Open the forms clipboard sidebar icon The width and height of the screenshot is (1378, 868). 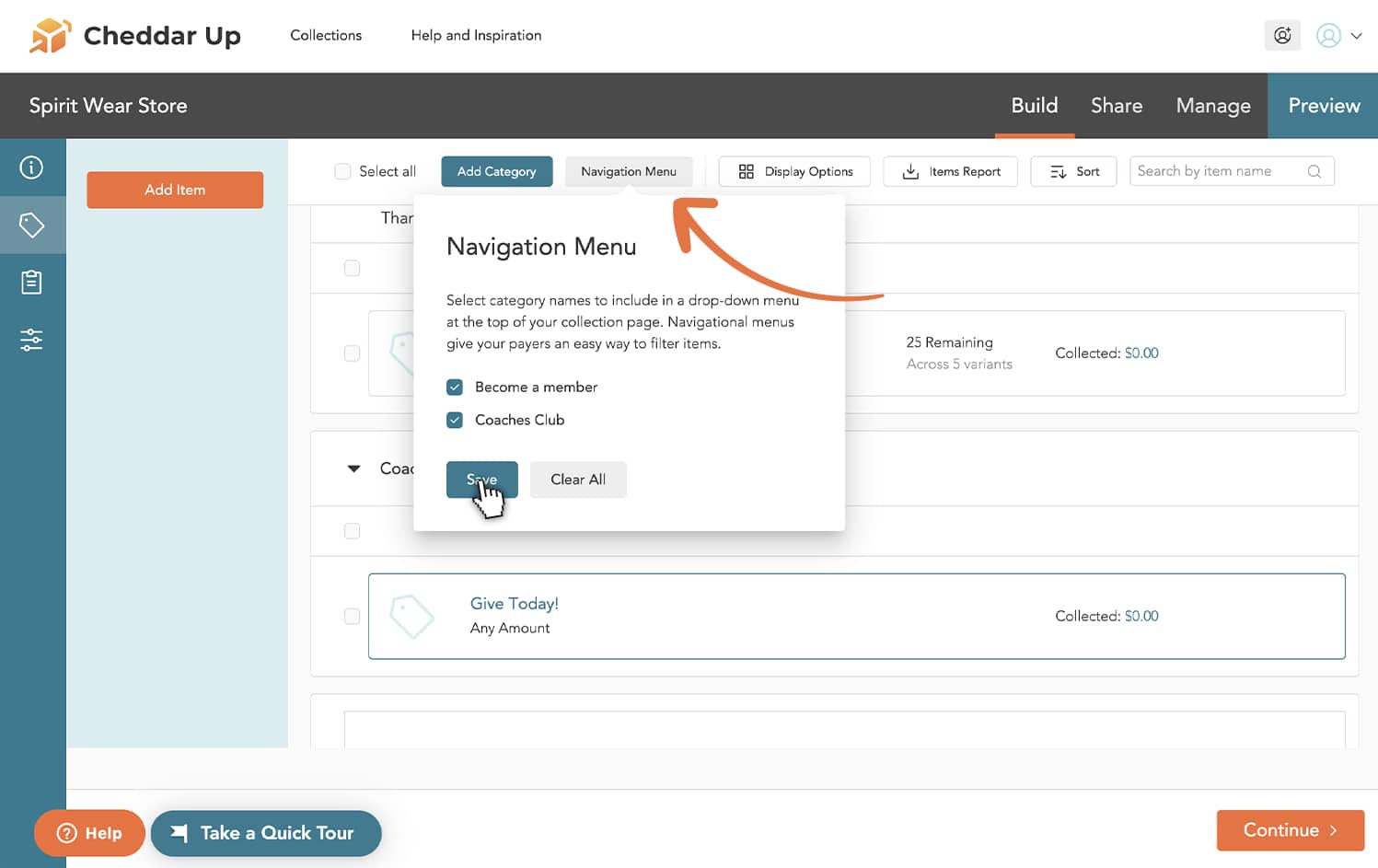(x=32, y=283)
